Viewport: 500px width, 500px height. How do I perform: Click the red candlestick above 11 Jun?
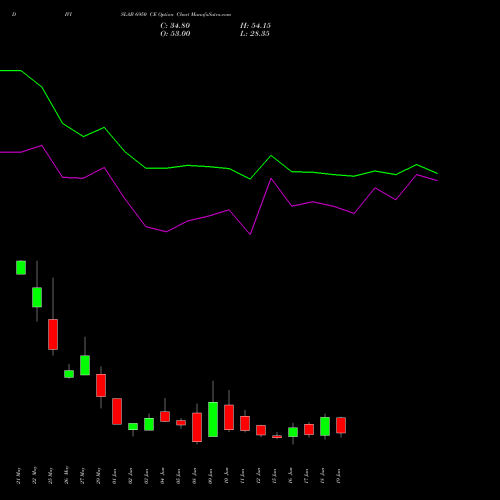pyautogui.click(x=245, y=423)
